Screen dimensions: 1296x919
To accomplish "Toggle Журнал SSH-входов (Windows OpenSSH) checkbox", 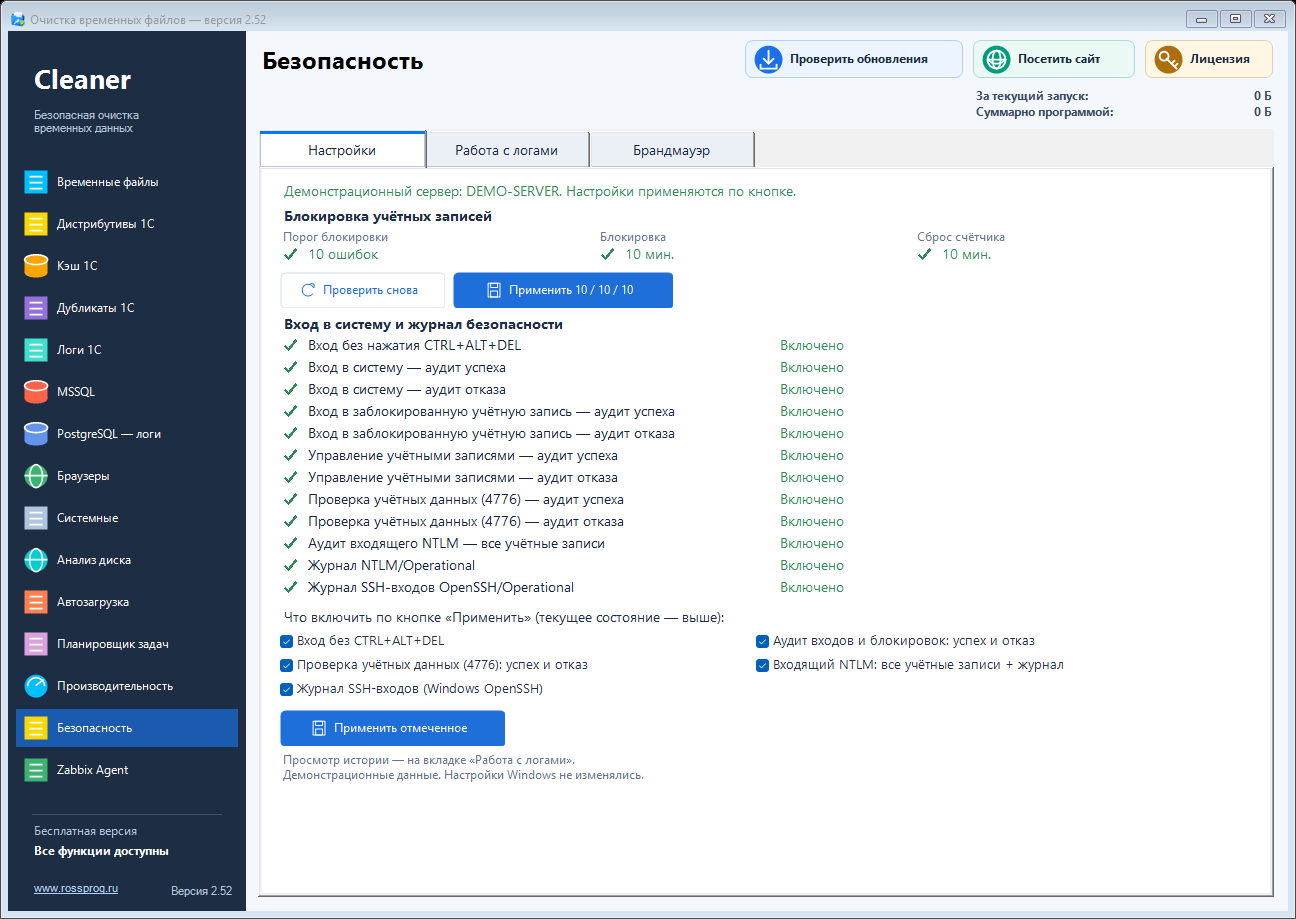I will (287, 689).
